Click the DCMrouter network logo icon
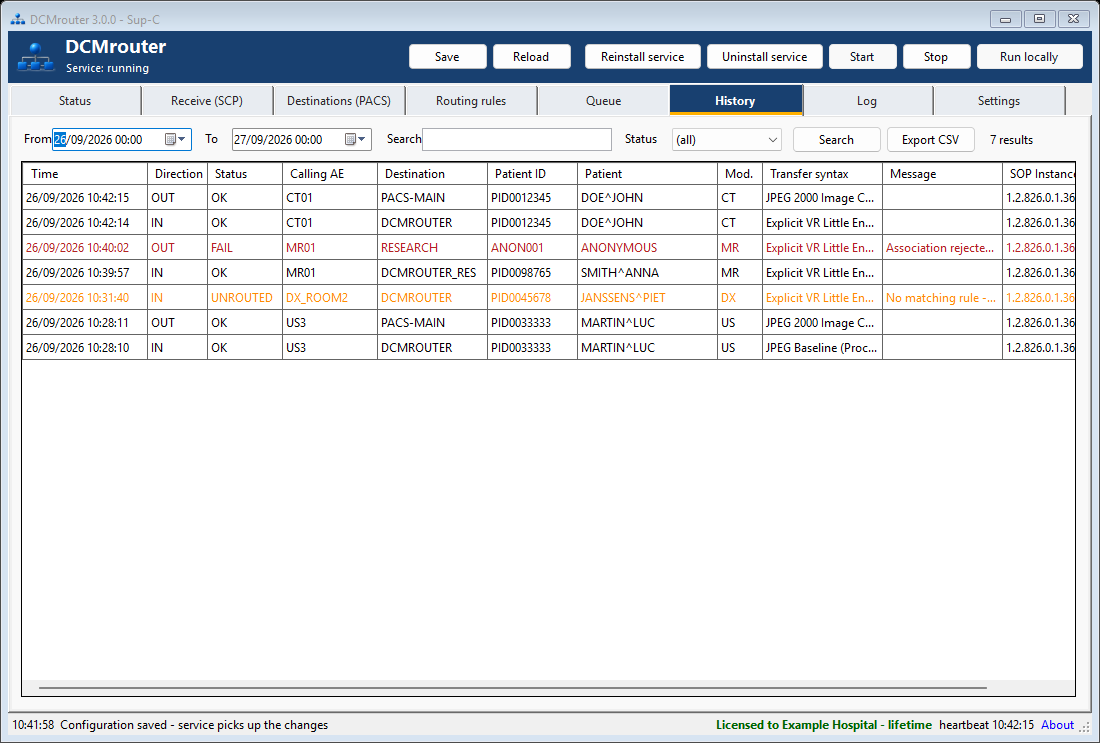This screenshot has height=743, width=1100. tap(36, 57)
